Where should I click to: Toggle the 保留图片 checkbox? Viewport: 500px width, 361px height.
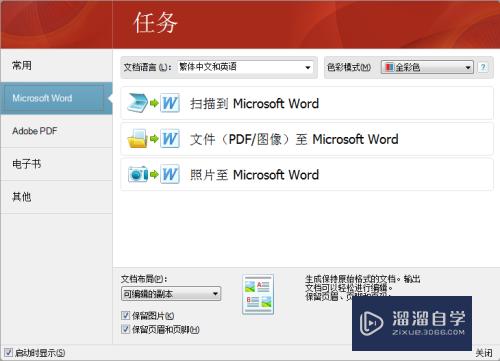[125, 315]
